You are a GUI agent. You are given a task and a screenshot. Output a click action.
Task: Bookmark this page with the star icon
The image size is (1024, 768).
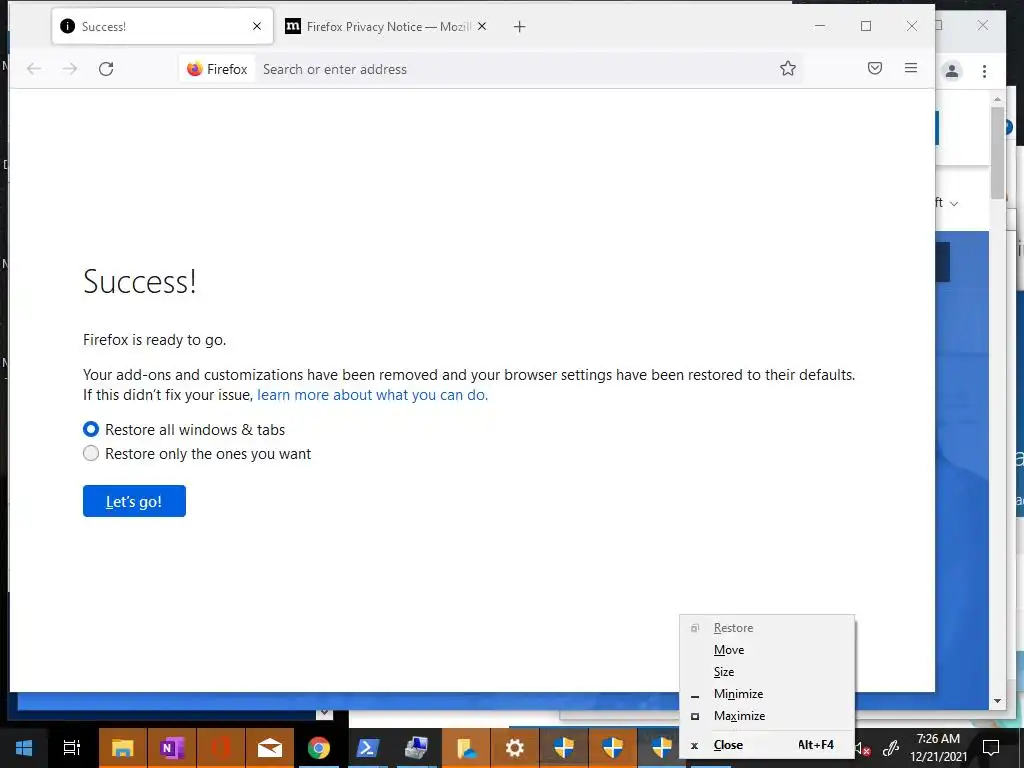(x=788, y=69)
